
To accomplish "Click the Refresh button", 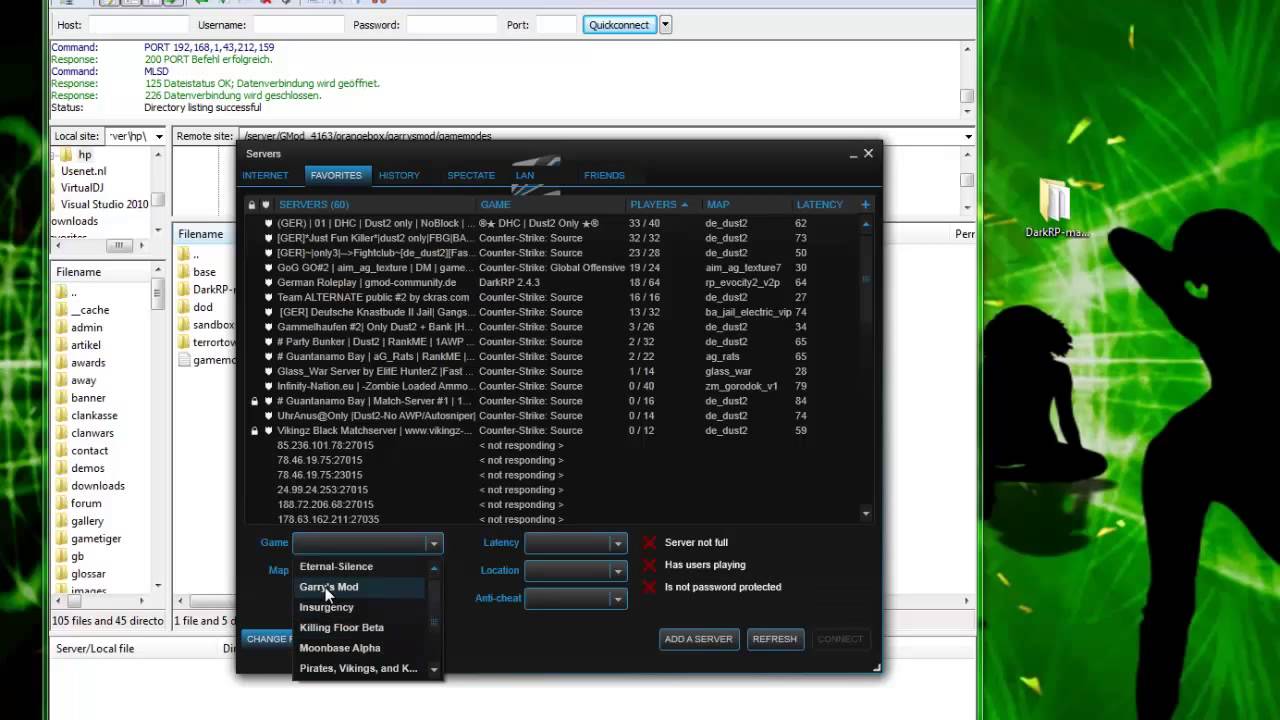I will (775, 639).
